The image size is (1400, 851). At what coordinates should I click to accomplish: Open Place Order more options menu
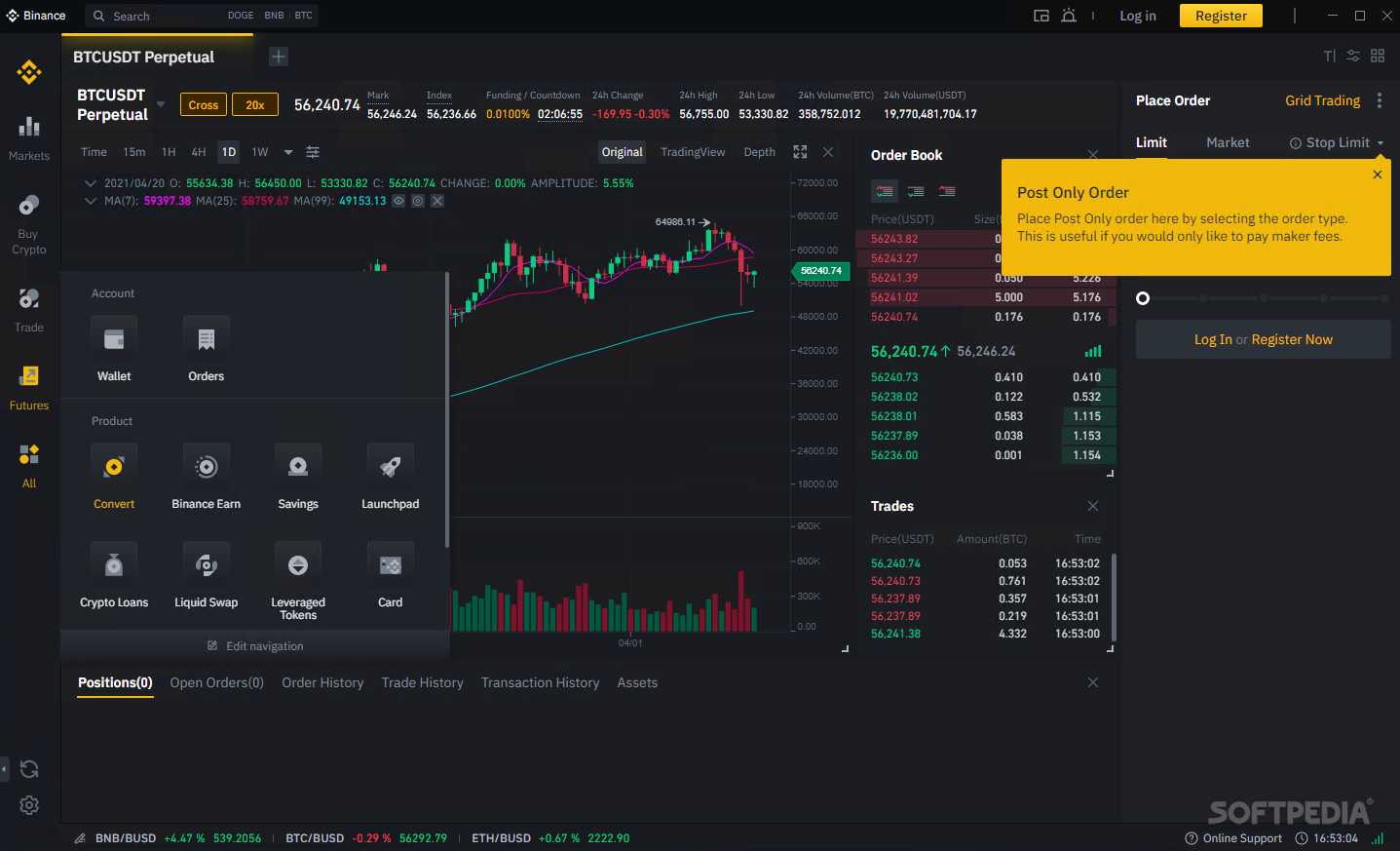(1380, 100)
